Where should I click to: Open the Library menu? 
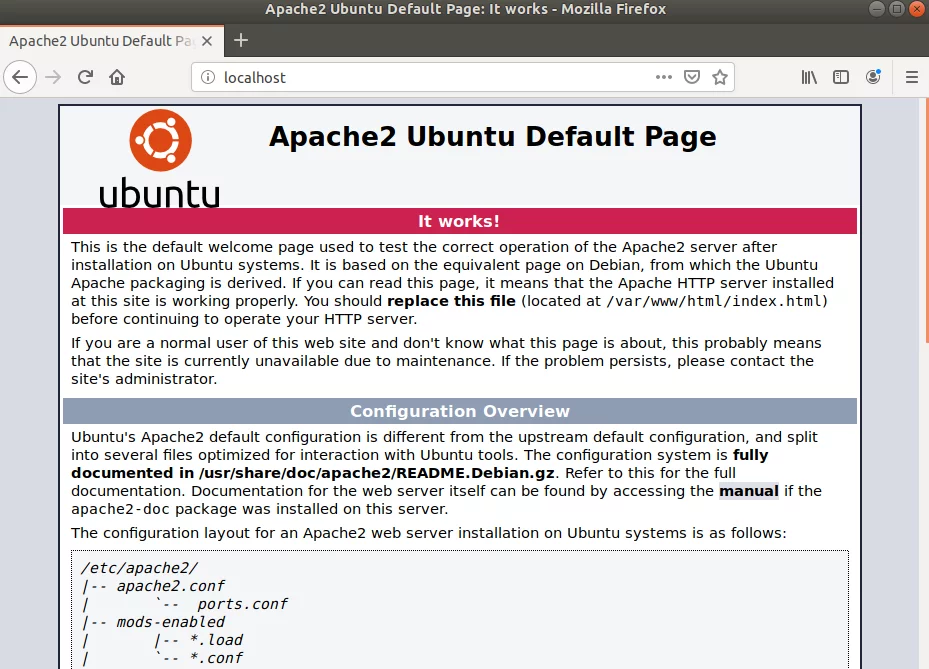(809, 77)
